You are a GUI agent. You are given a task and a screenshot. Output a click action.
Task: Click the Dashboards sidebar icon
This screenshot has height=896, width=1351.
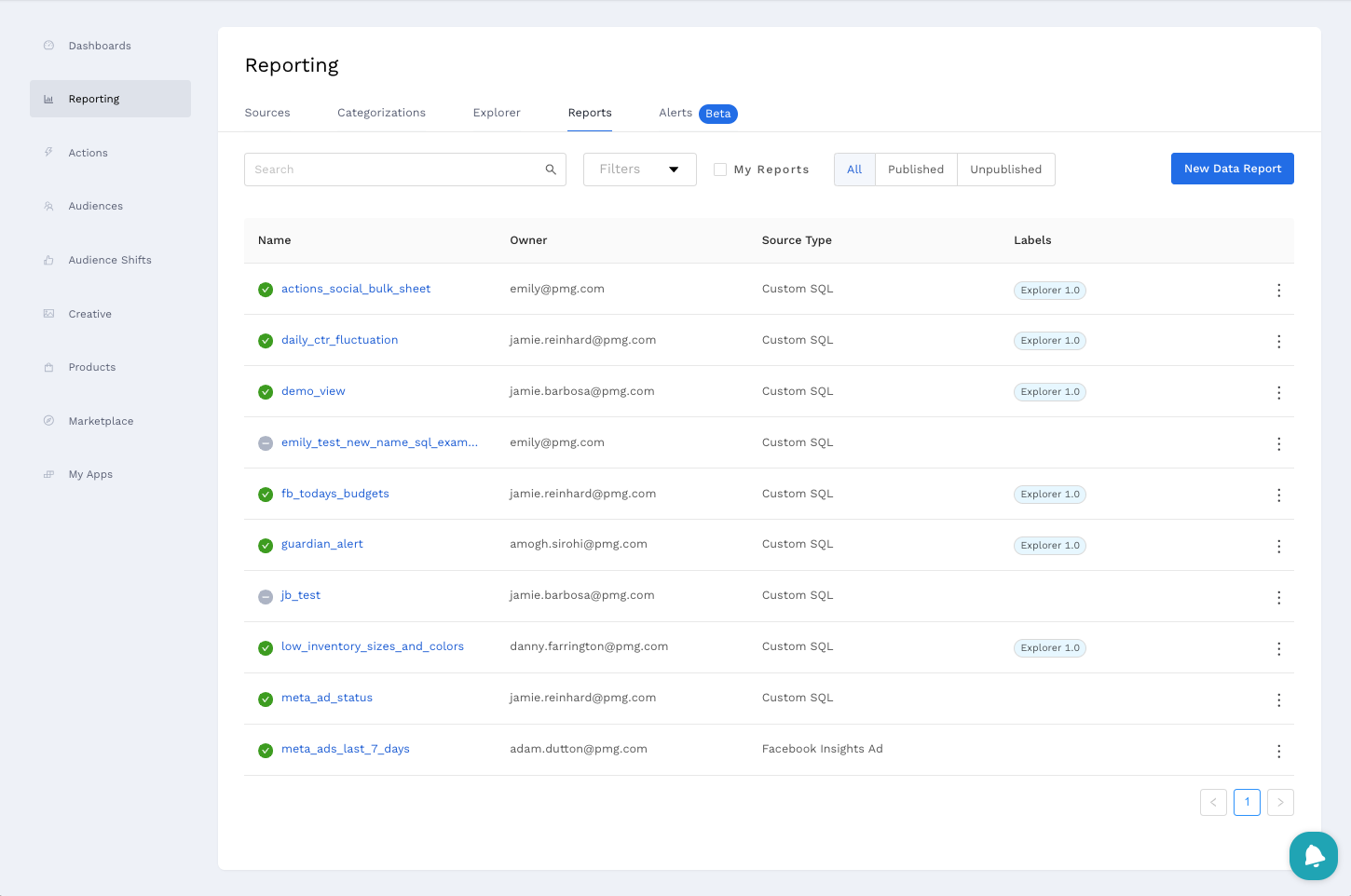coord(48,46)
